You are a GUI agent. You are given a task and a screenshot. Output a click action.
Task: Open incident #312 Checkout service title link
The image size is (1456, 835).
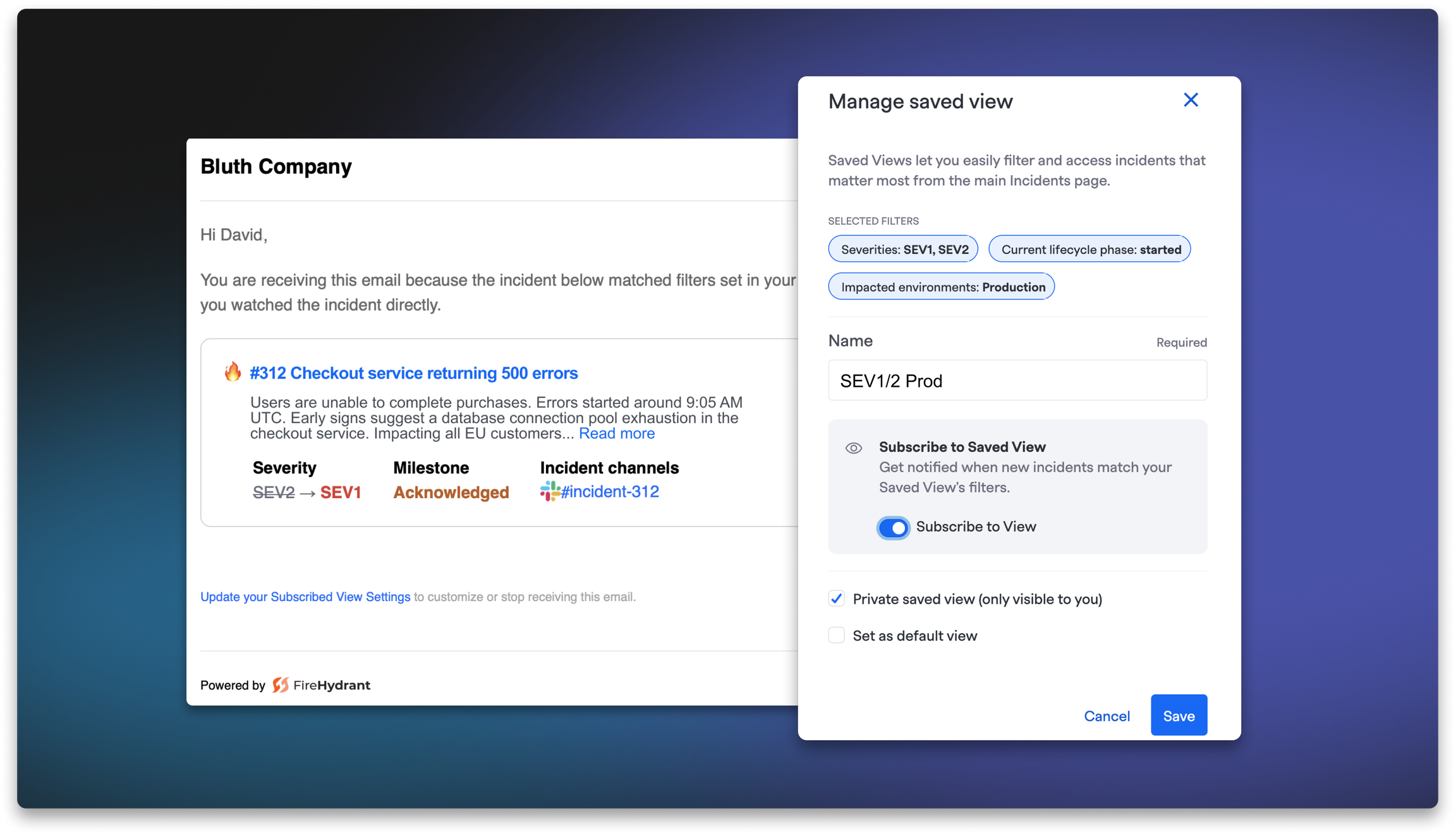413,373
